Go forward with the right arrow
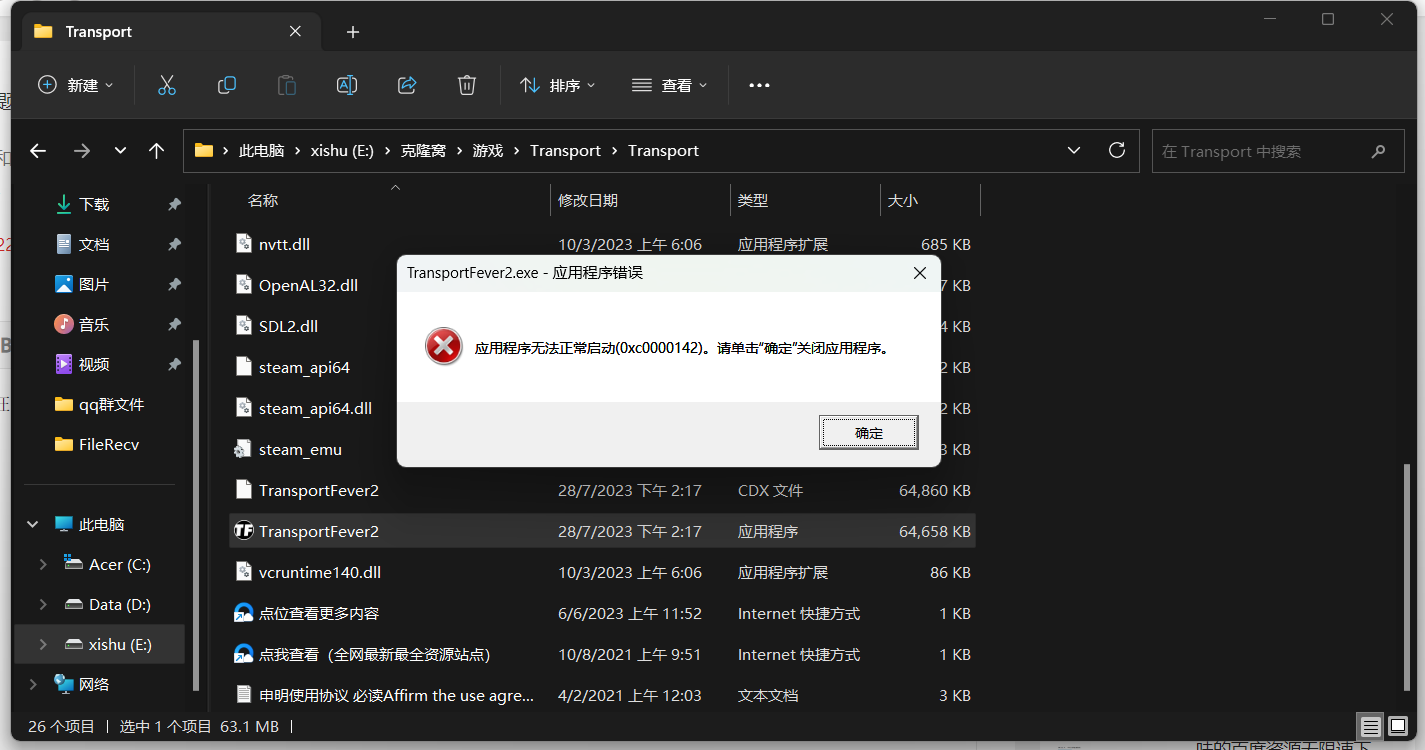Viewport: 1425px width, 750px height. click(82, 151)
